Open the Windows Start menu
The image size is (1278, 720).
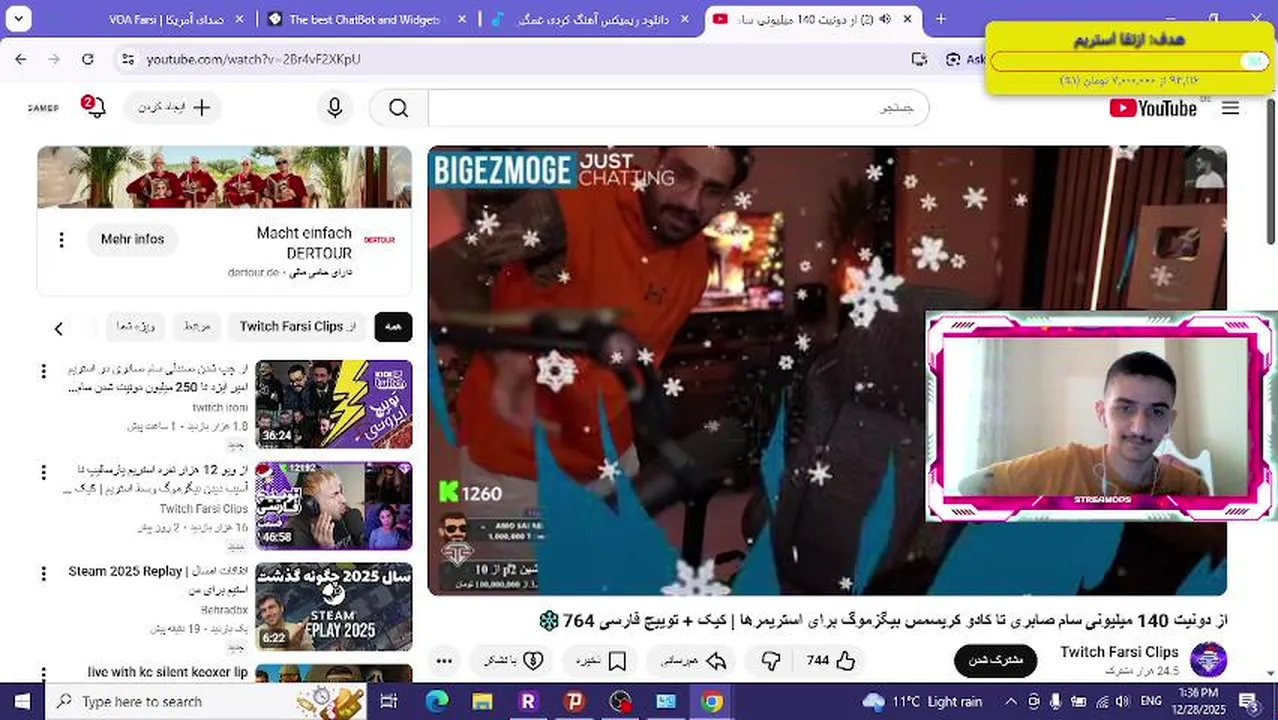point(22,702)
